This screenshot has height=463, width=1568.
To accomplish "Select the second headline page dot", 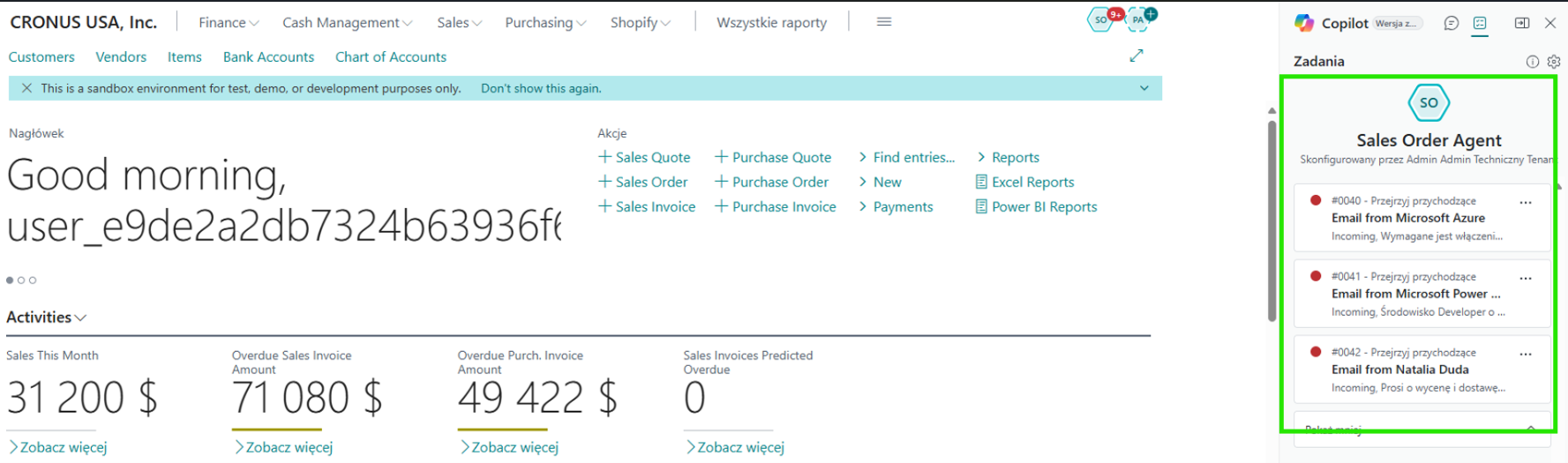I will coord(21,280).
